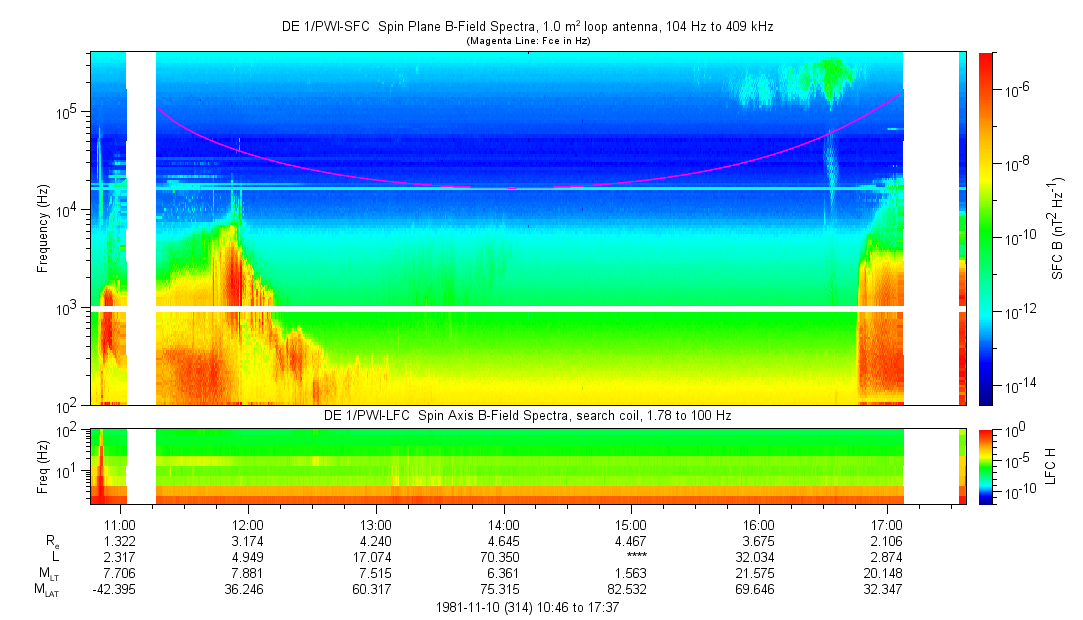Click the SFC spectra plot title
This screenshot has height=620, width=1083.
click(527, 27)
